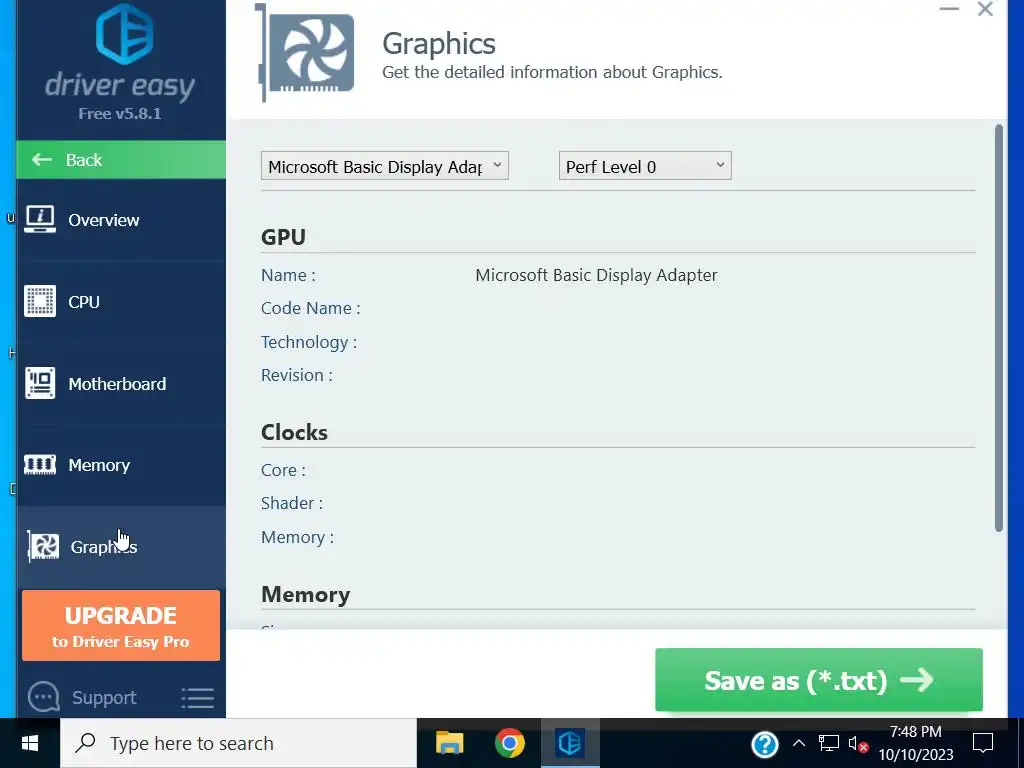Click the 'Core :' label under Clocks
The image size is (1024, 768).
tap(283, 470)
